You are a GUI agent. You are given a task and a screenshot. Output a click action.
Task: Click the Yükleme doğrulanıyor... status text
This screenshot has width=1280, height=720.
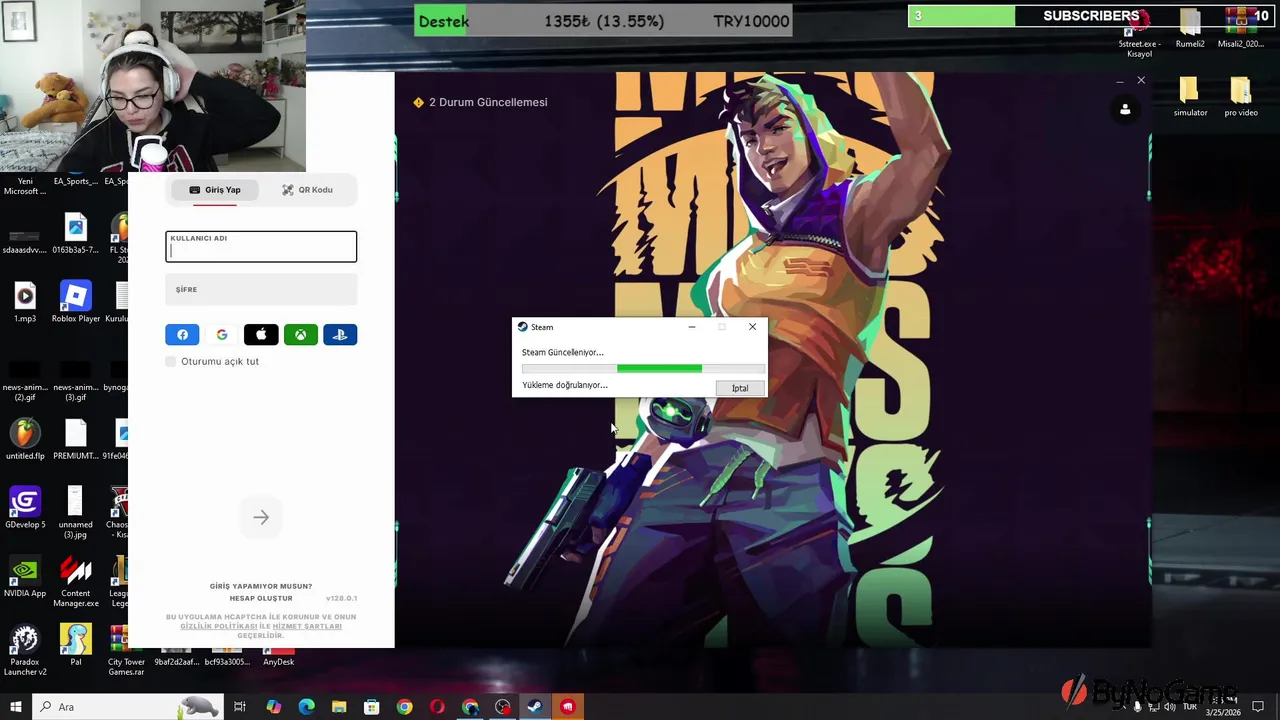[x=564, y=385]
